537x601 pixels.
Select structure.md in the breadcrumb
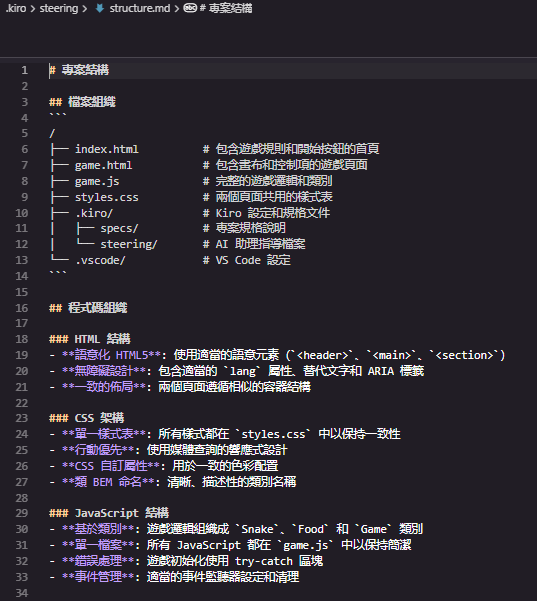(140, 8)
